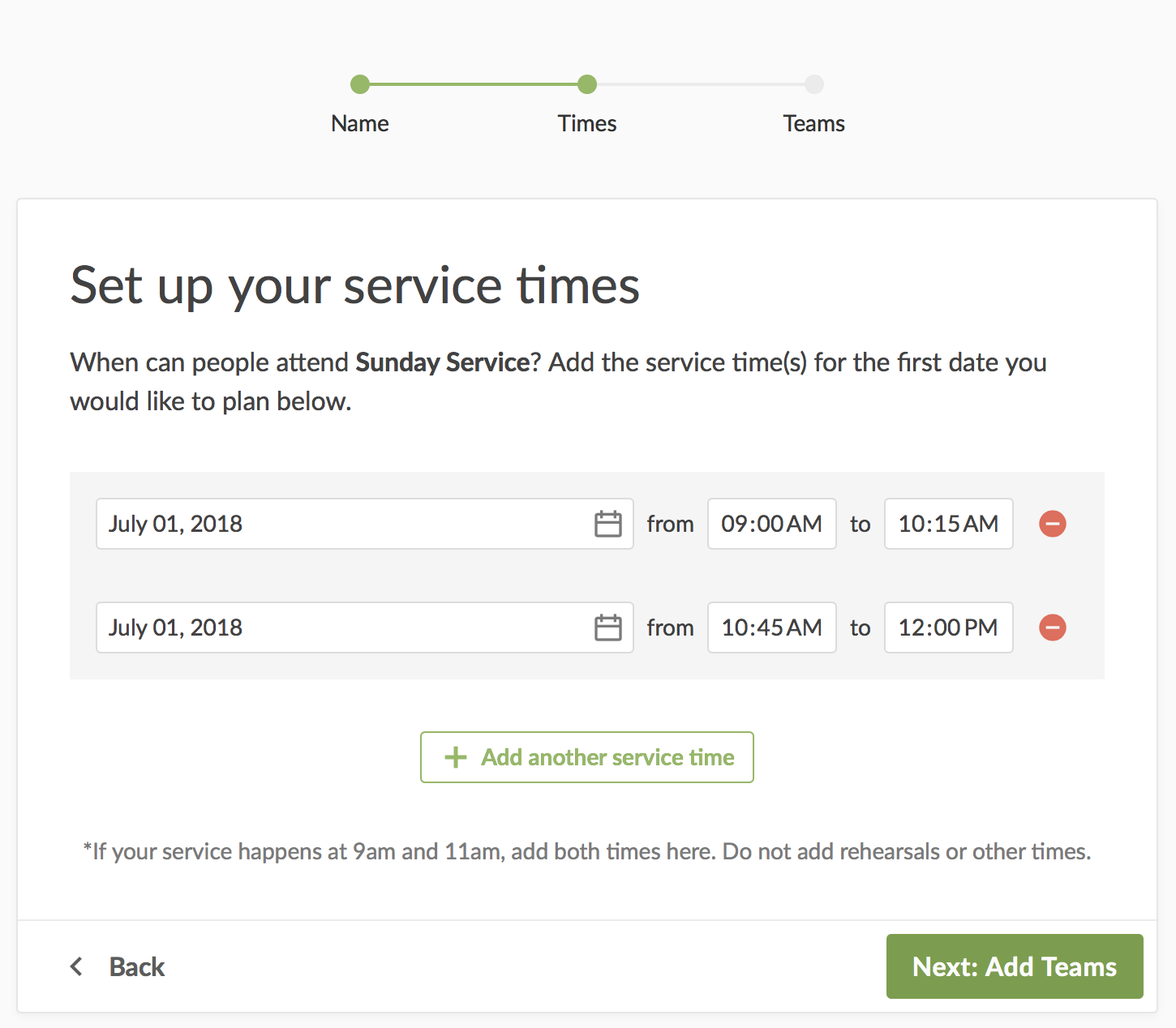Image resolution: width=1176 pixels, height=1028 pixels.
Task: Remove the 10:45 AM service time
Action: pyautogui.click(x=1053, y=628)
